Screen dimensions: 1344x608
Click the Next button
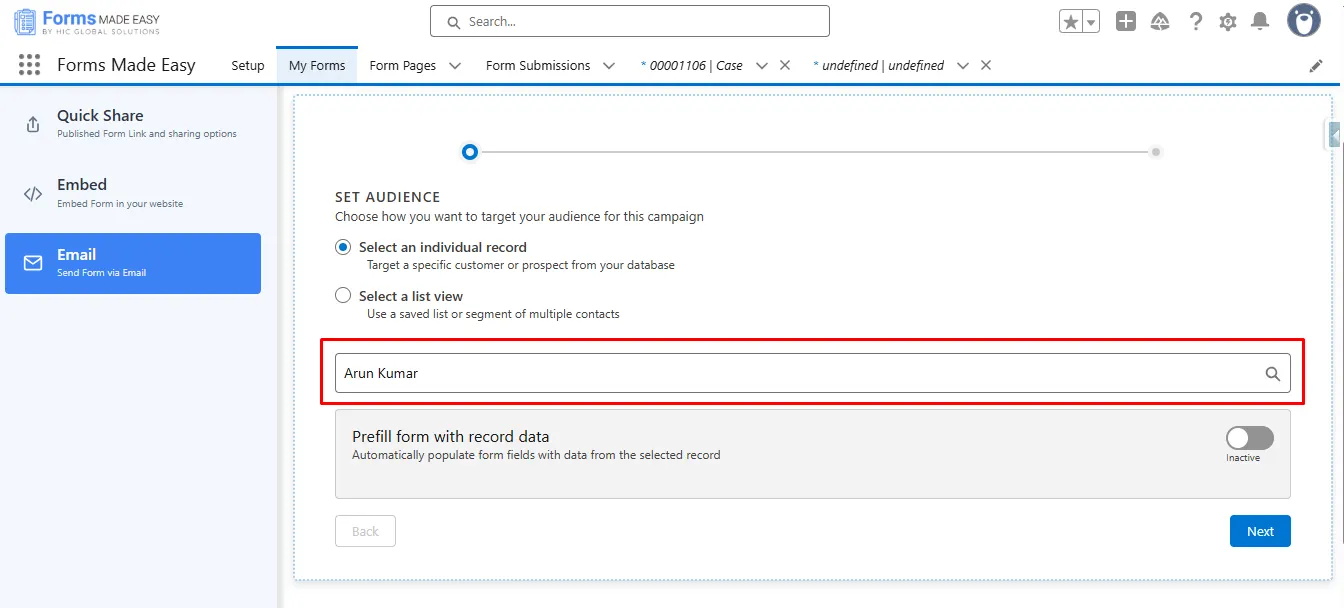1260,531
